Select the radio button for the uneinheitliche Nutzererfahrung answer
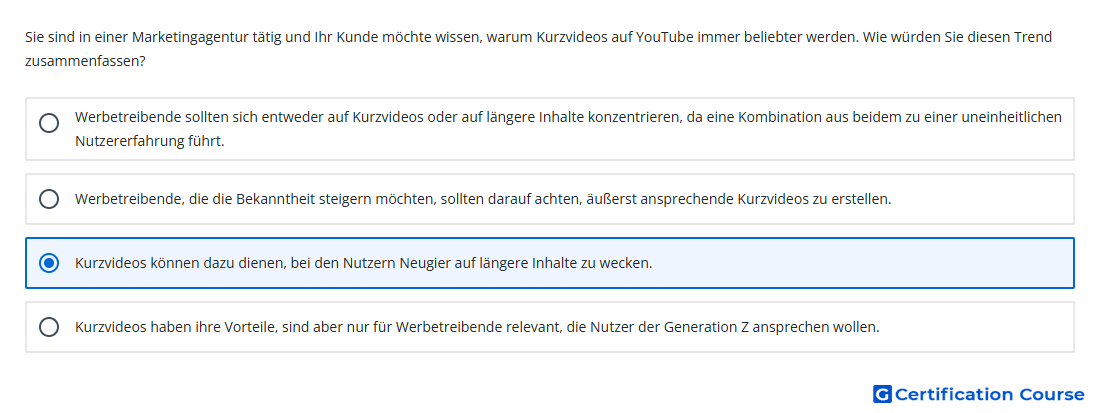Viewport: 1100px width, 413px height. point(49,123)
